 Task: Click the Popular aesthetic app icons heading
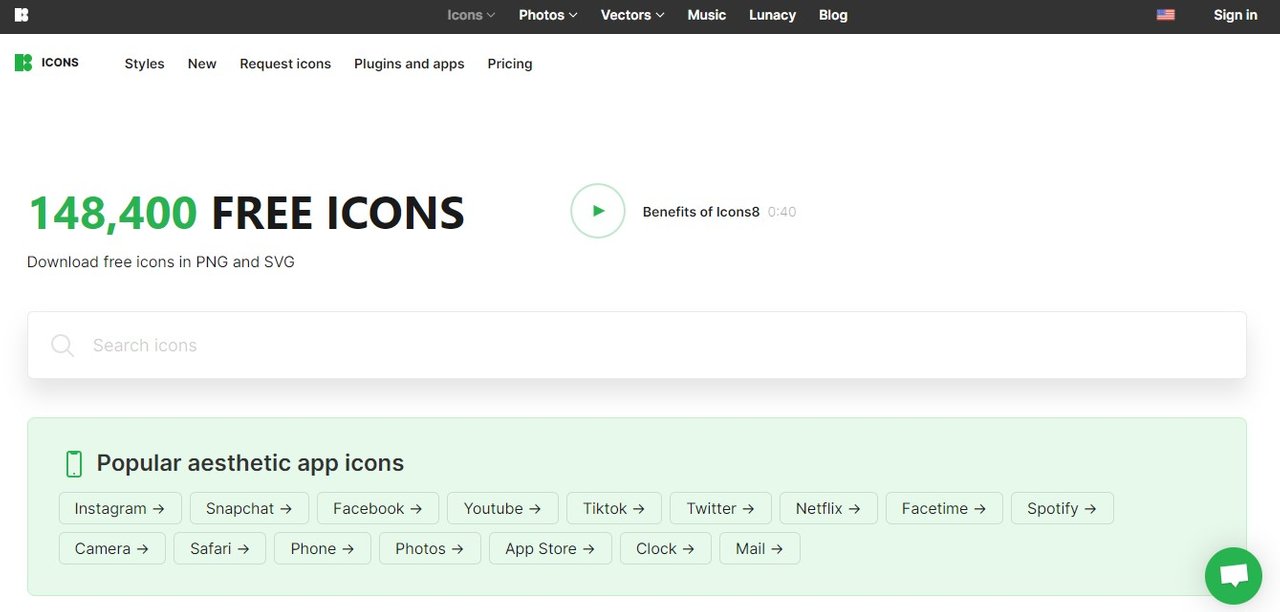(250, 463)
